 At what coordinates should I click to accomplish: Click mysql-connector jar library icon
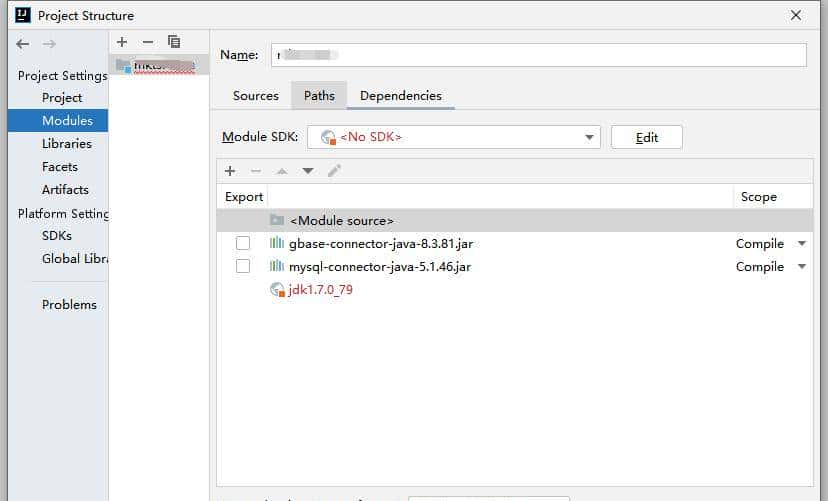coord(277,266)
